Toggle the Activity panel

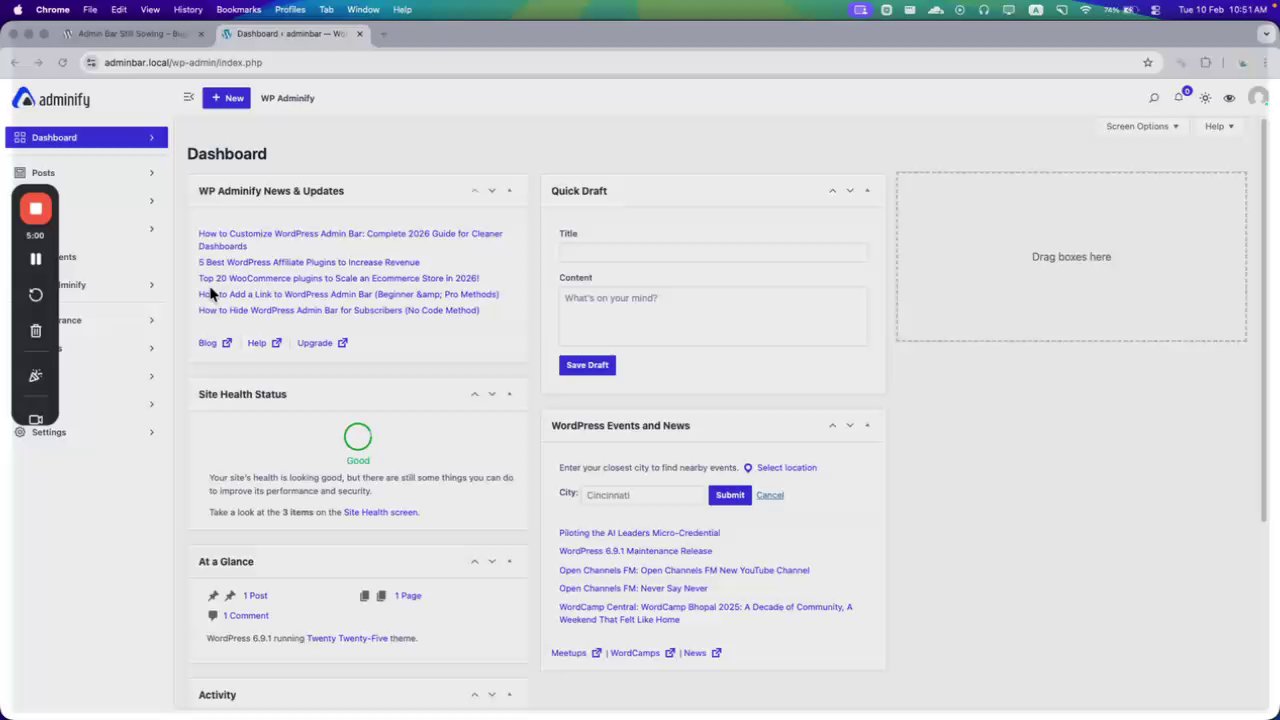pyautogui.click(x=509, y=695)
